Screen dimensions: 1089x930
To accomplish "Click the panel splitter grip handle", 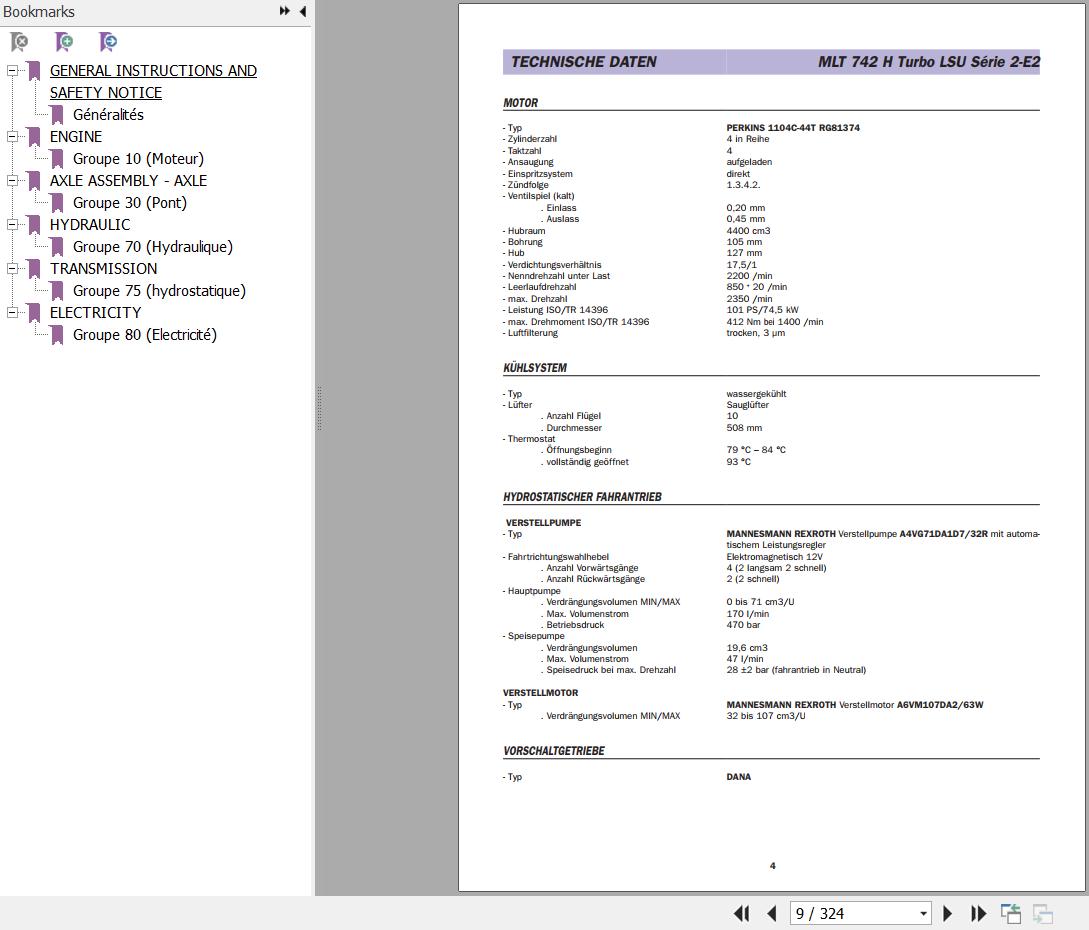I will click(x=319, y=408).
